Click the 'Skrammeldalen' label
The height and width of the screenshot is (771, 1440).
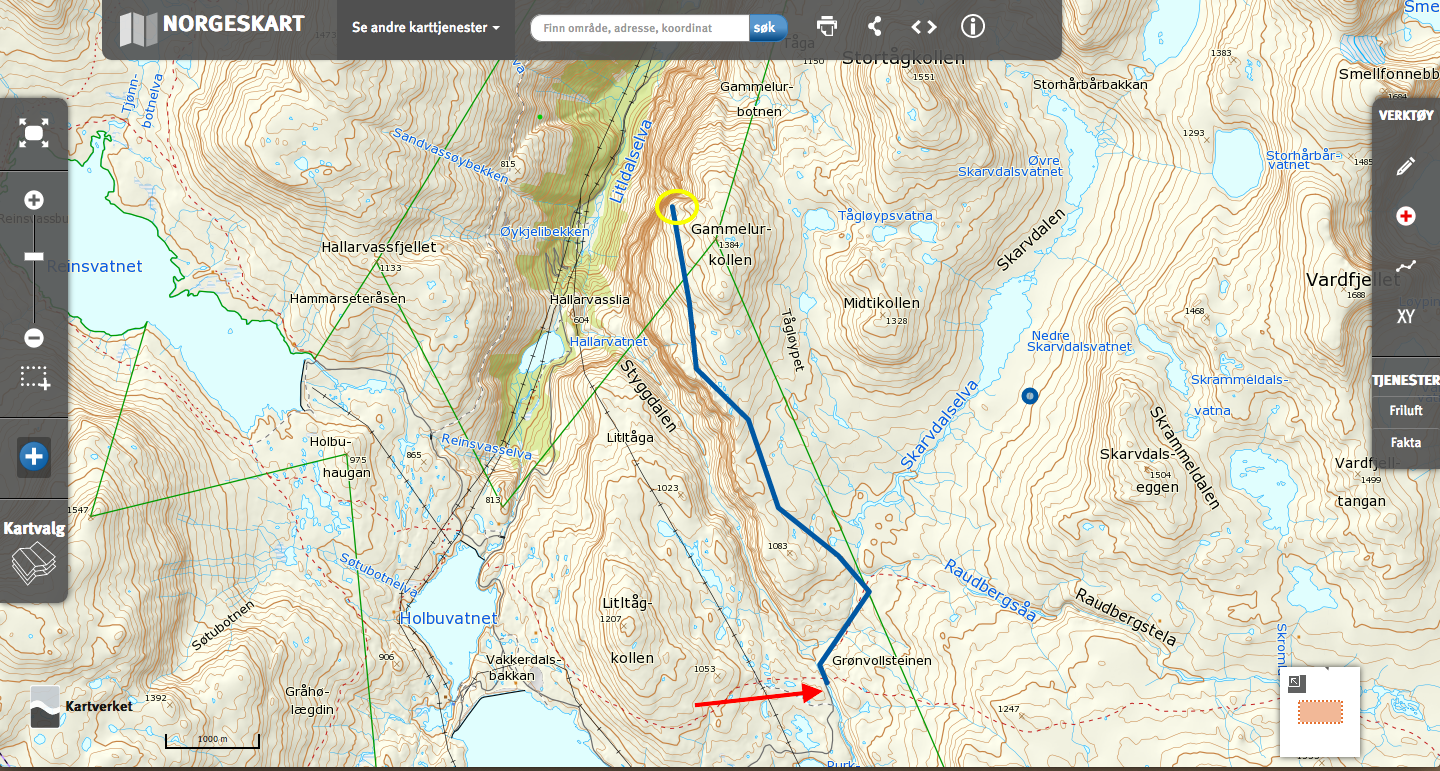pos(1185,457)
